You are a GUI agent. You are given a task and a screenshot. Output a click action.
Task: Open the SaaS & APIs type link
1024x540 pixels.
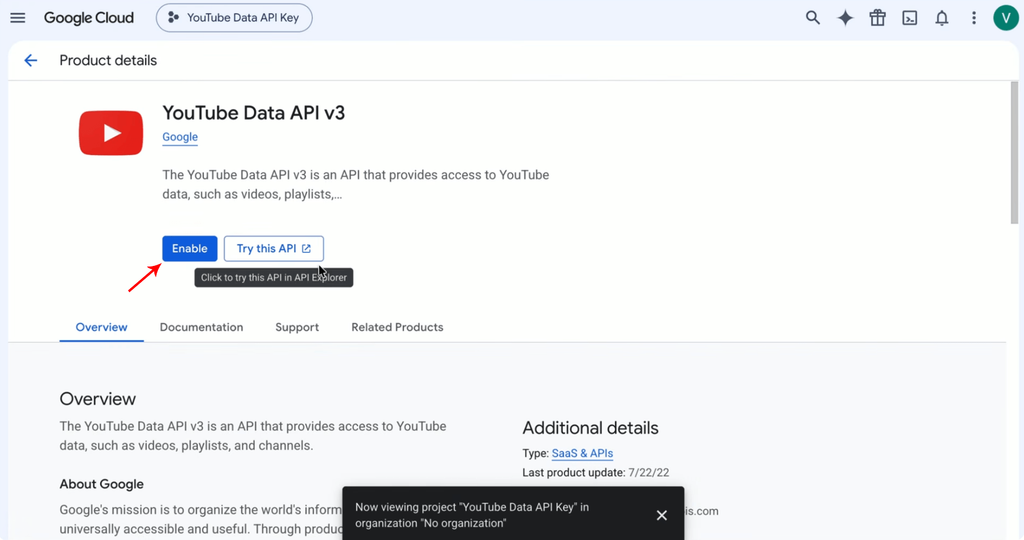click(582, 453)
